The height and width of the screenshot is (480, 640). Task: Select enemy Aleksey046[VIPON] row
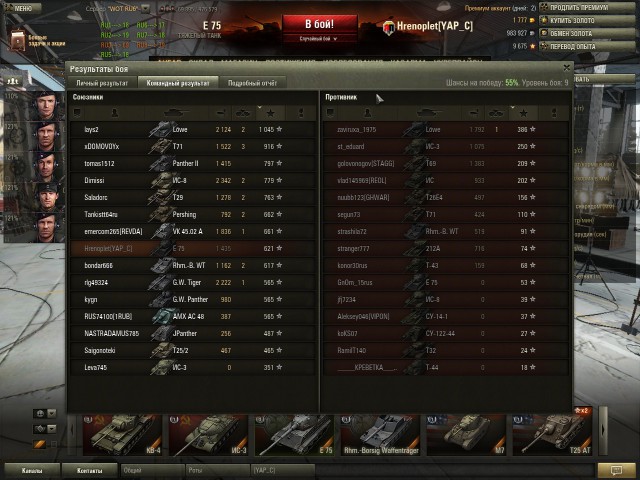pos(446,316)
